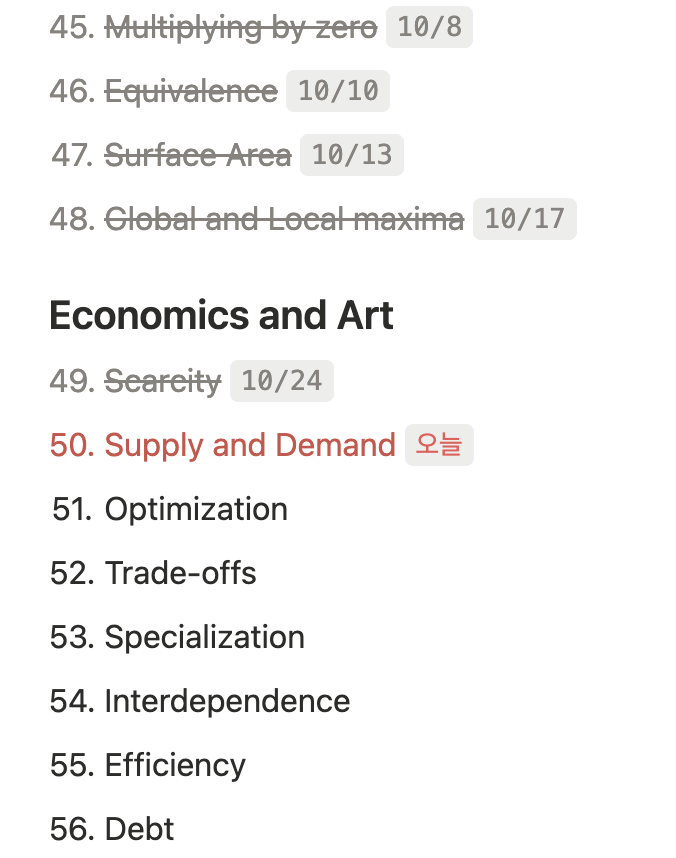
Task: Click the 'Trade-offs' list item
Action: pos(180,573)
